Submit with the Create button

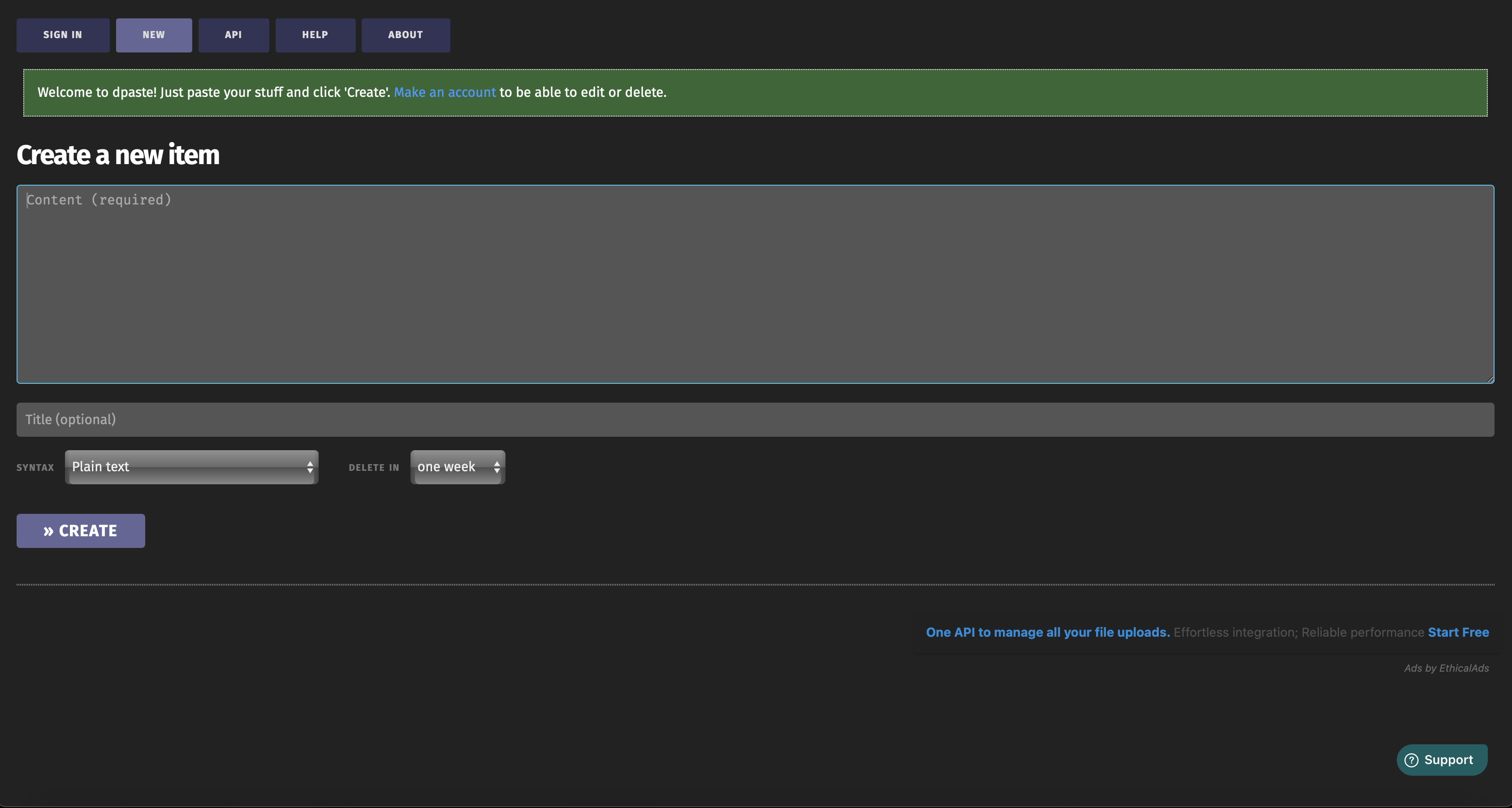tap(80, 531)
